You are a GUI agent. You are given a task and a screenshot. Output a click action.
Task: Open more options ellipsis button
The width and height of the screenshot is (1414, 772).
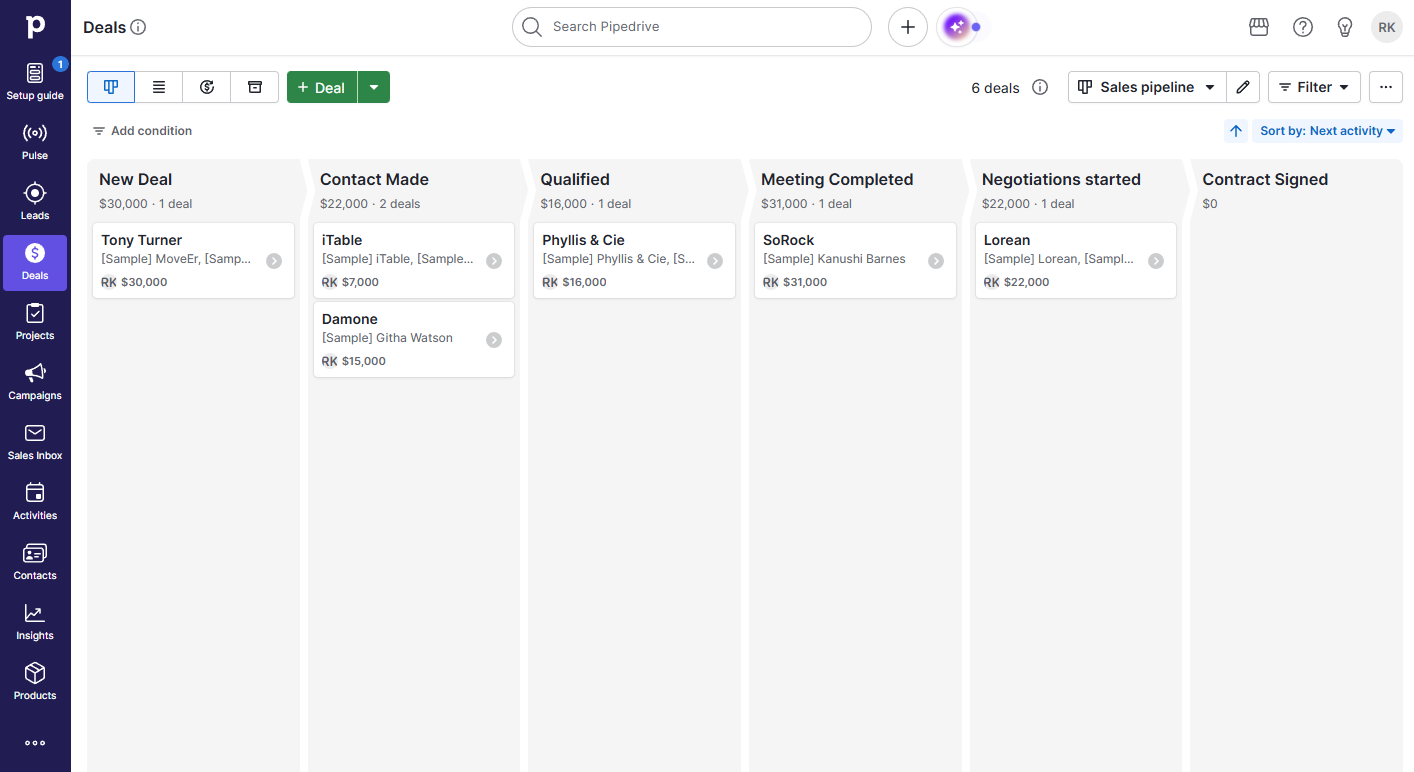coord(1386,87)
